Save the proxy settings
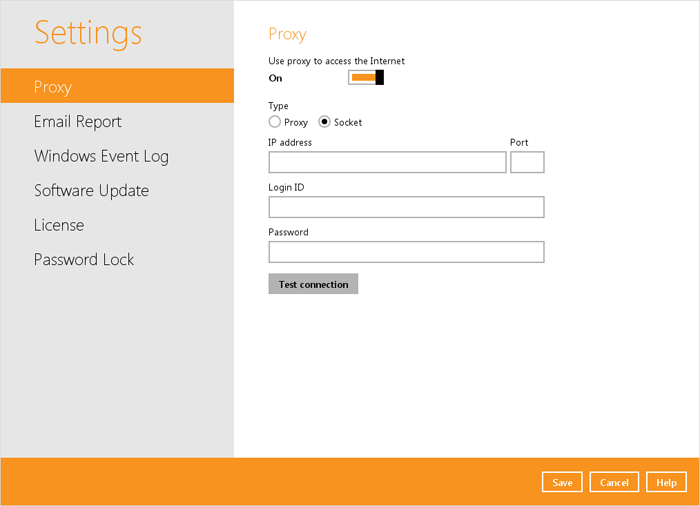Viewport: 700px width, 506px height. [x=562, y=482]
